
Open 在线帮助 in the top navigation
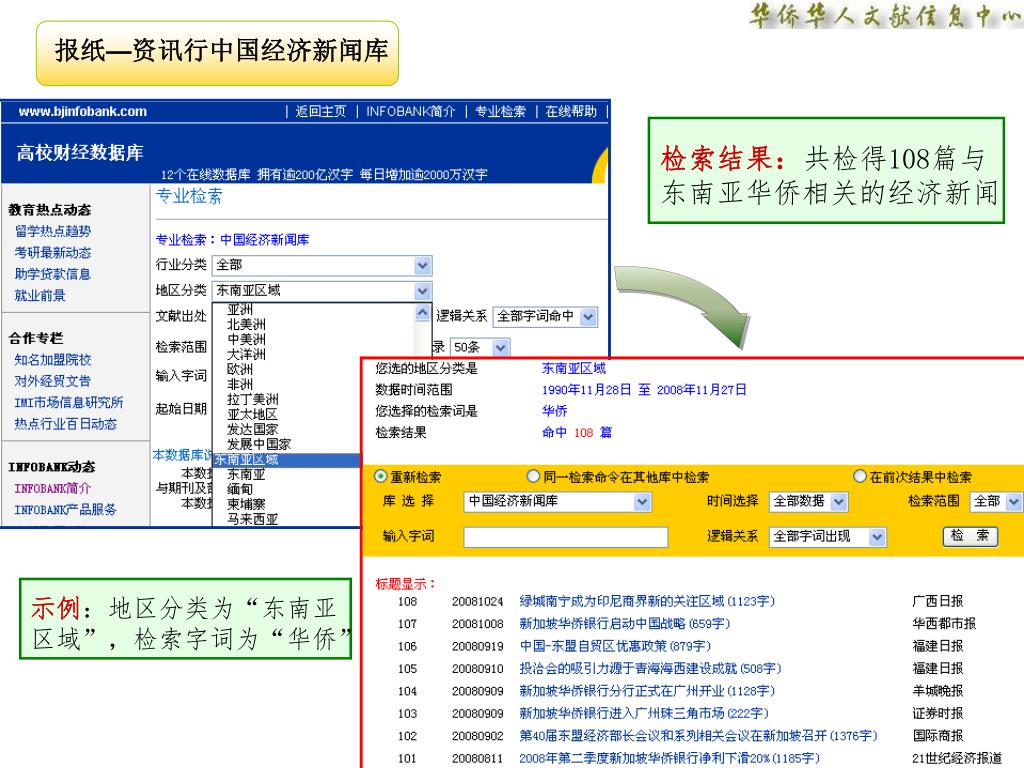[x=571, y=112]
